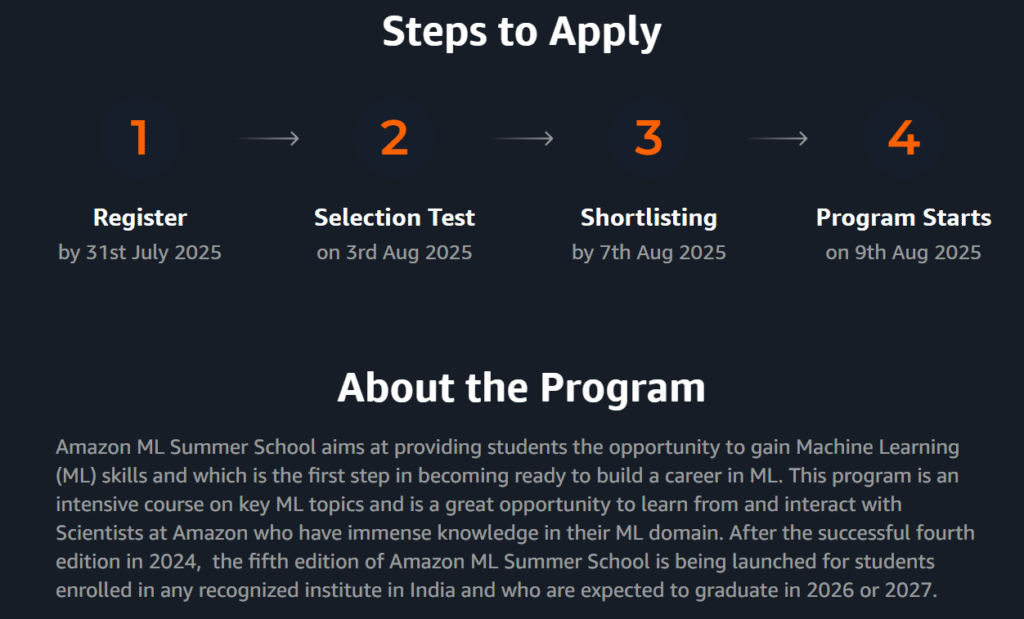Click the orange step number 3
The height and width of the screenshot is (619, 1024).
tap(648, 138)
